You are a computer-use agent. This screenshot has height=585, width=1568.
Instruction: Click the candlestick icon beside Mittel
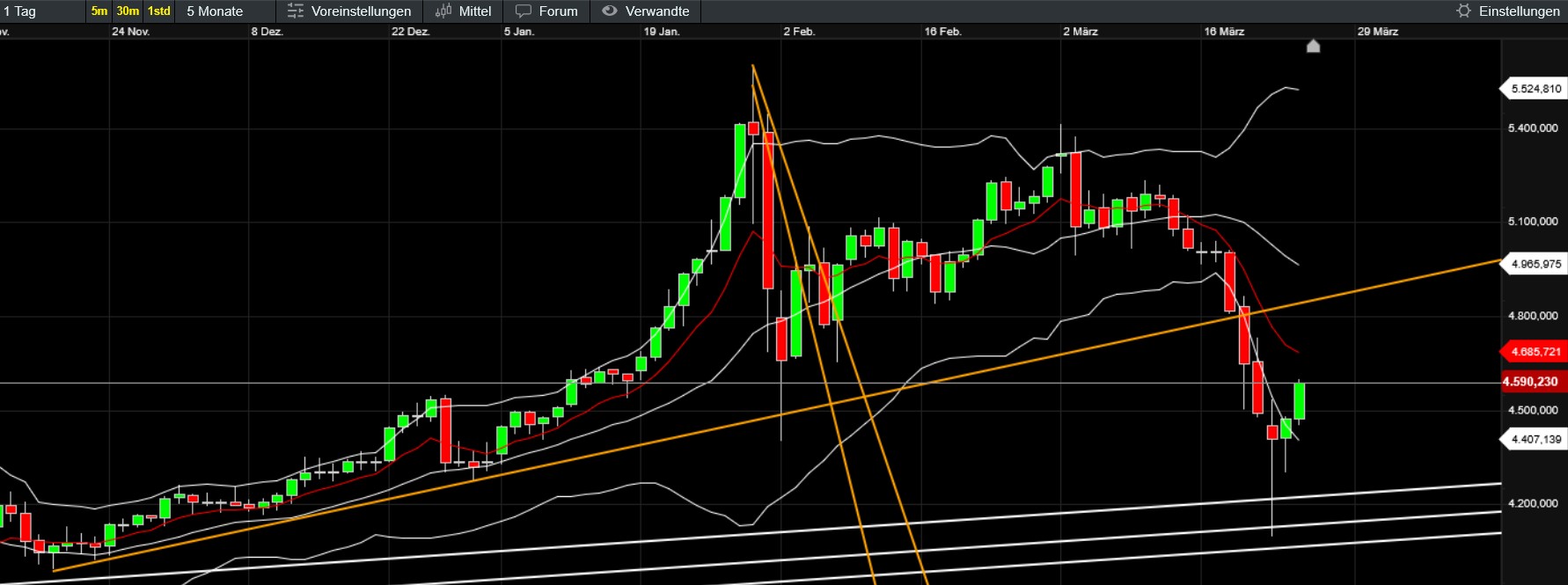(x=443, y=11)
